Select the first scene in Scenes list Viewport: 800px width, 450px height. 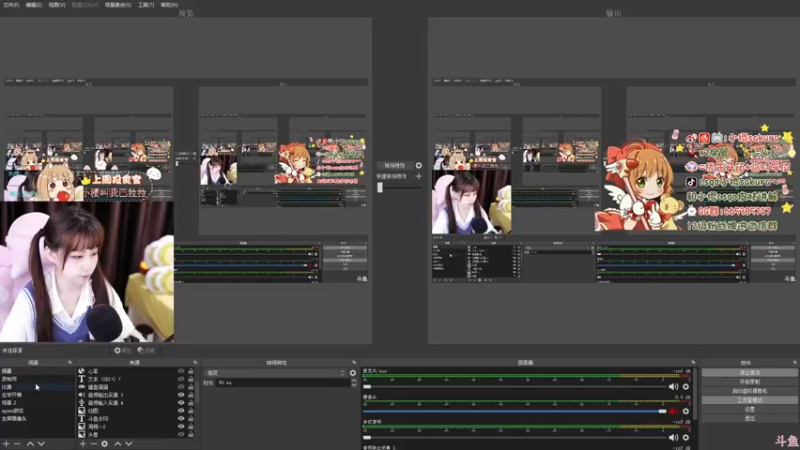[x=37, y=371]
